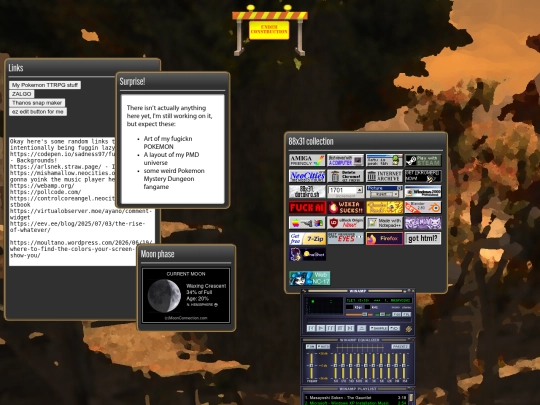Click the Web NC-17 badge
This screenshot has height=405, width=540.
click(x=310, y=278)
